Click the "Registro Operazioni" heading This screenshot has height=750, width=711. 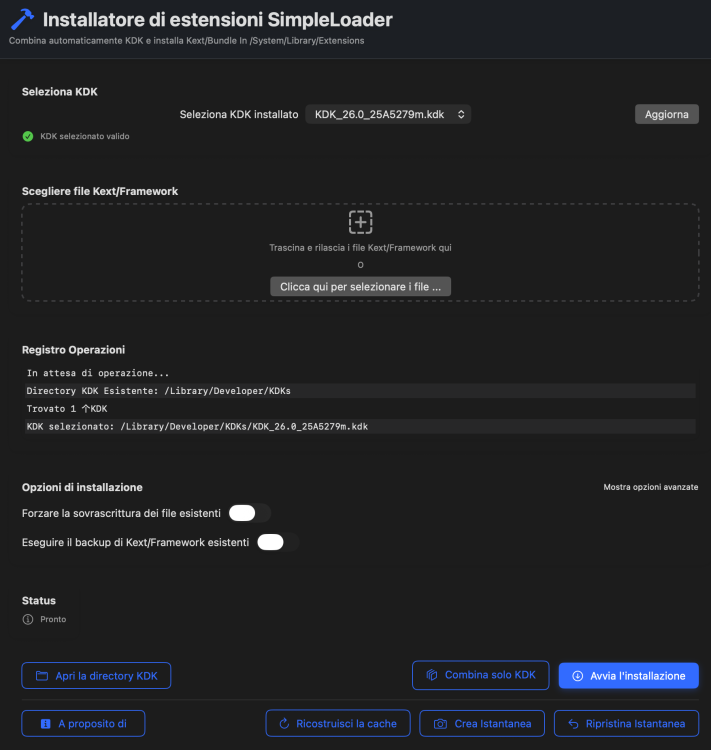pos(73,350)
